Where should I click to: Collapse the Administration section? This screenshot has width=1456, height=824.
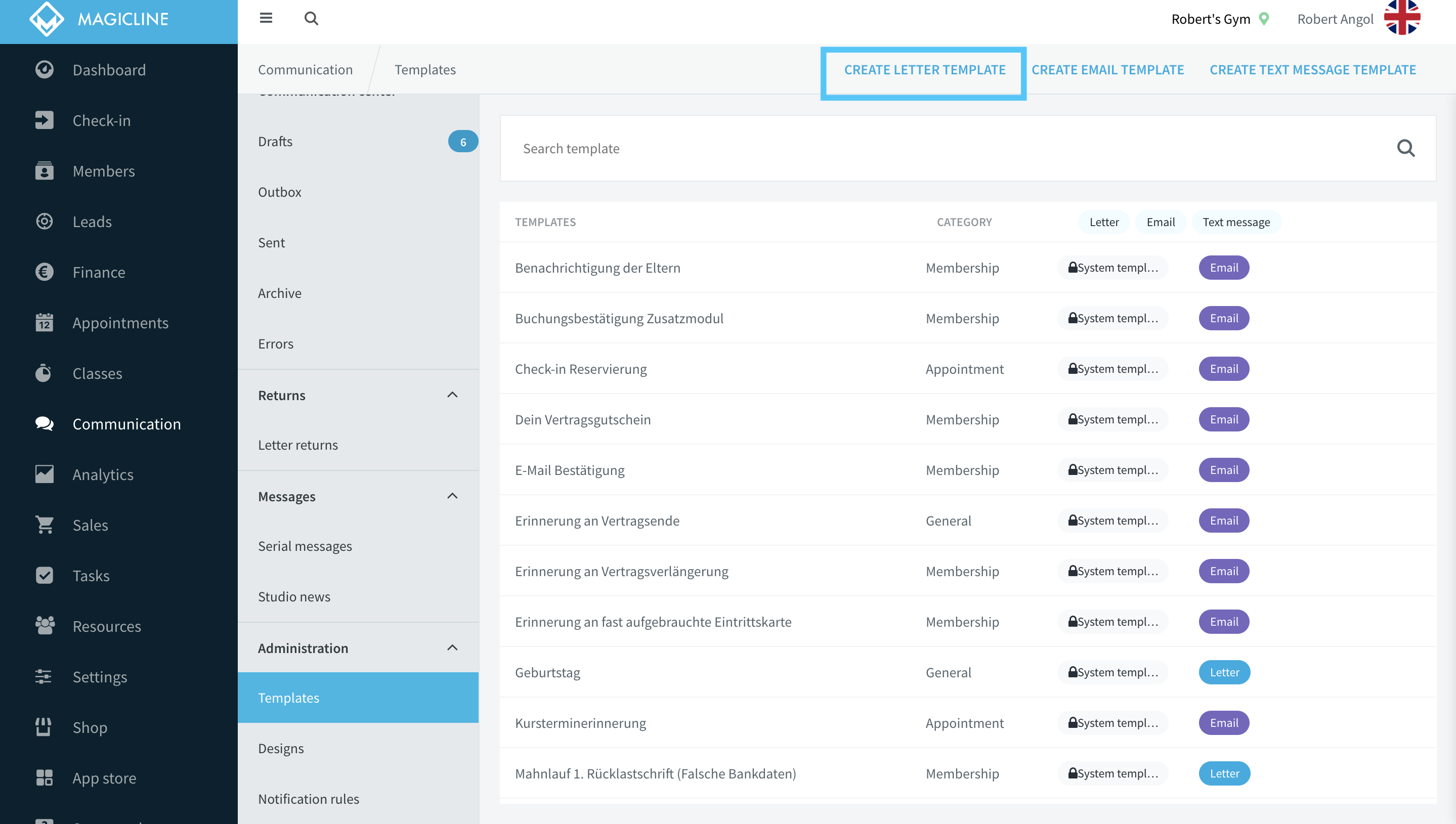pyautogui.click(x=452, y=647)
